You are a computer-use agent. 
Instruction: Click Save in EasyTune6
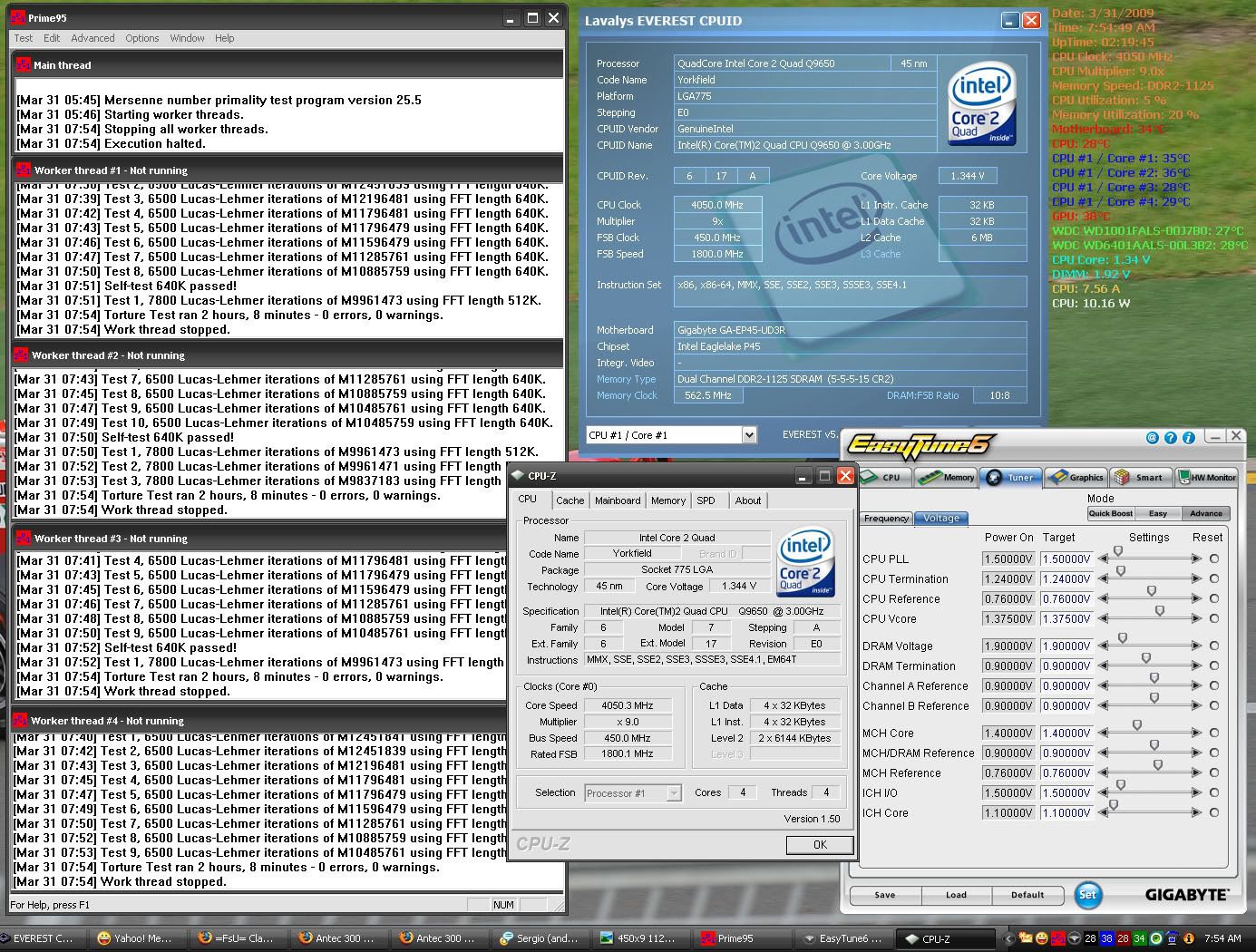[885, 895]
